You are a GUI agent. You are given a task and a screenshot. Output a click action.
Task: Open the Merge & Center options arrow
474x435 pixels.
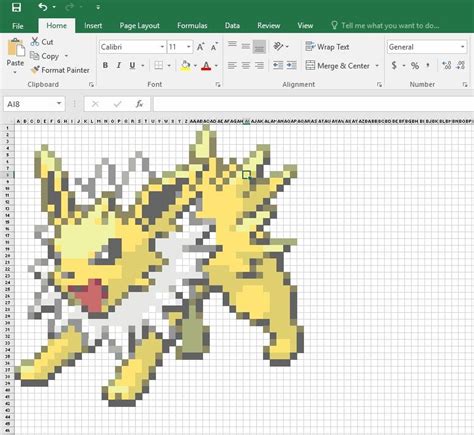click(377, 66)
